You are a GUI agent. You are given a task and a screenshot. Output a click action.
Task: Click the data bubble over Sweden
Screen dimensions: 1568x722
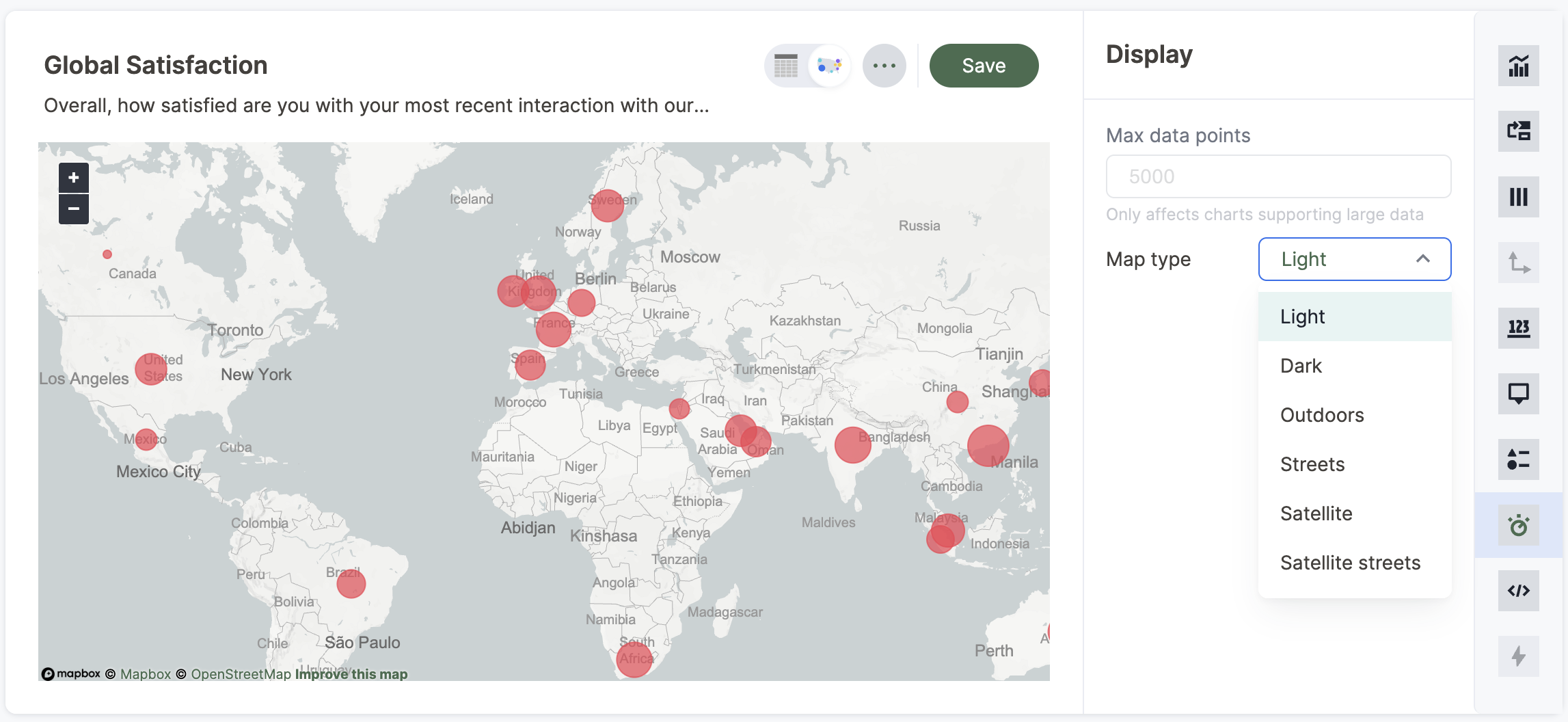pyautogui.click(x=607, y=205)
